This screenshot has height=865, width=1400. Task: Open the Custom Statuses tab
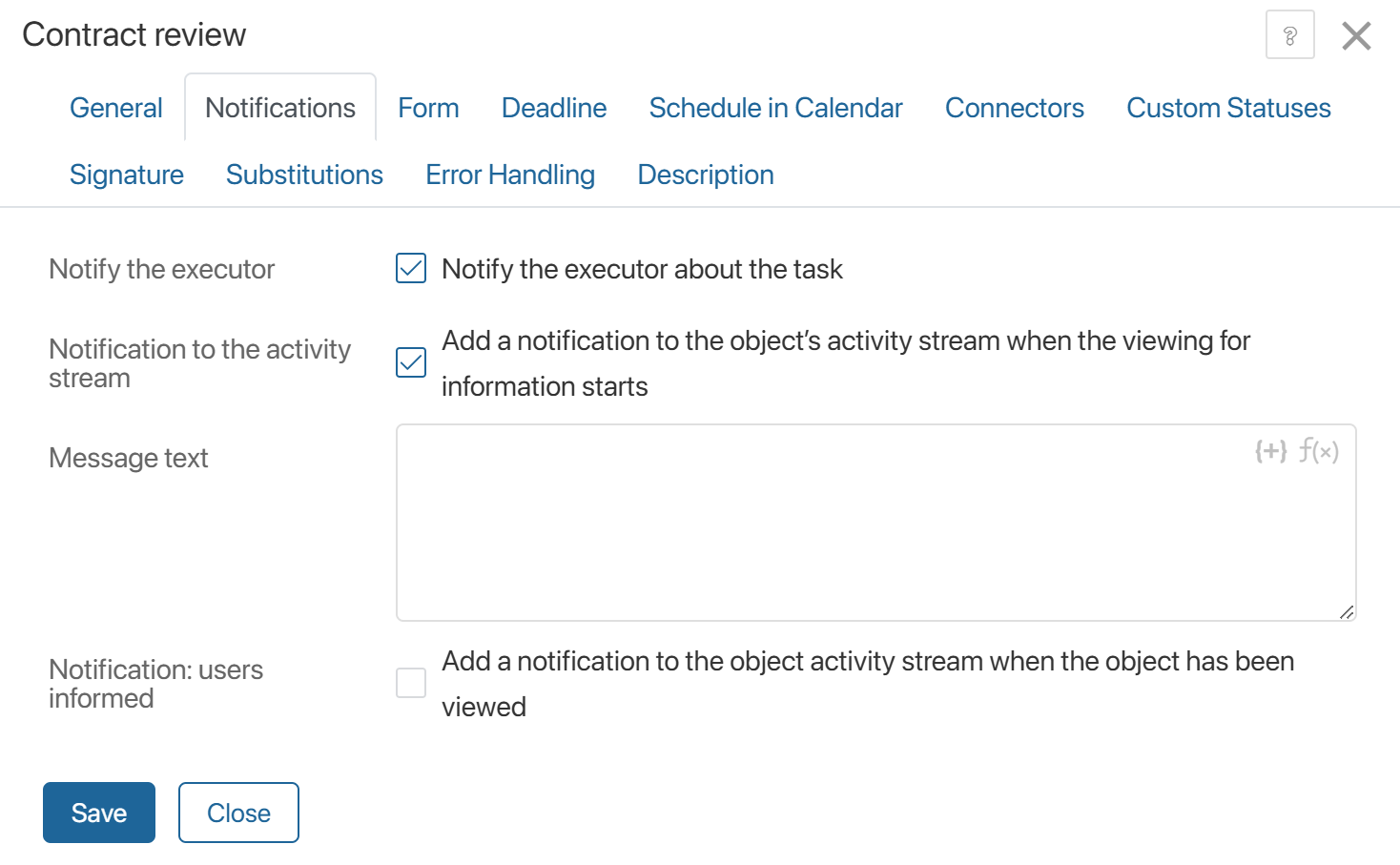coord(1228,109)
